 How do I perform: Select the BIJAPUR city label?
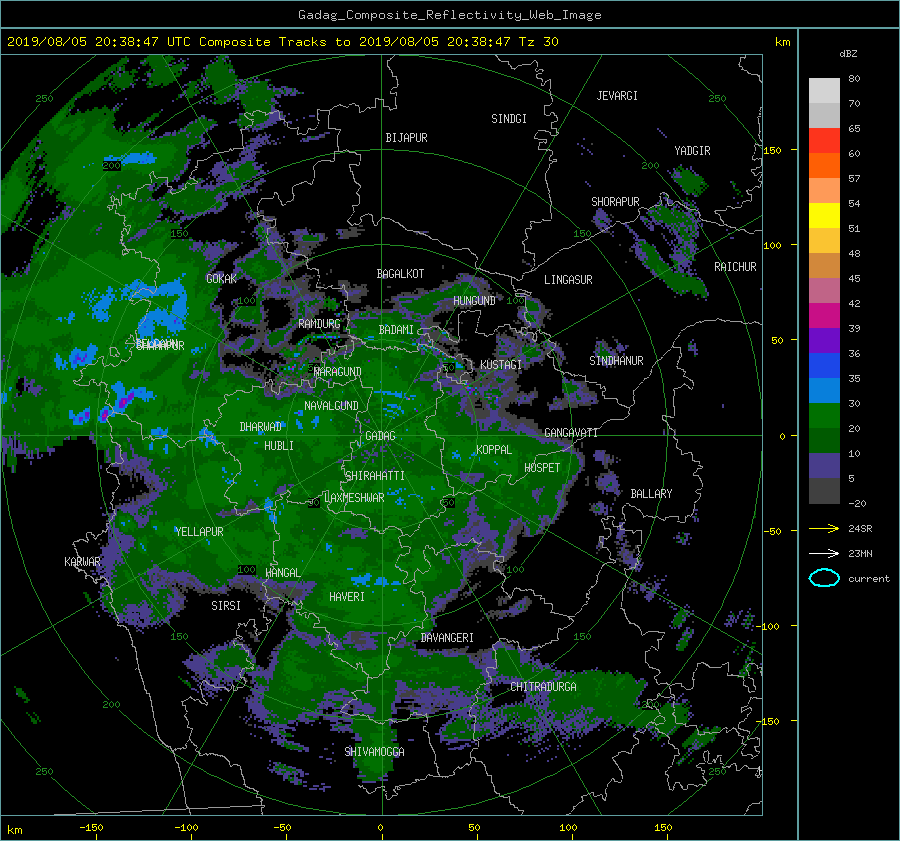point(406,138)
